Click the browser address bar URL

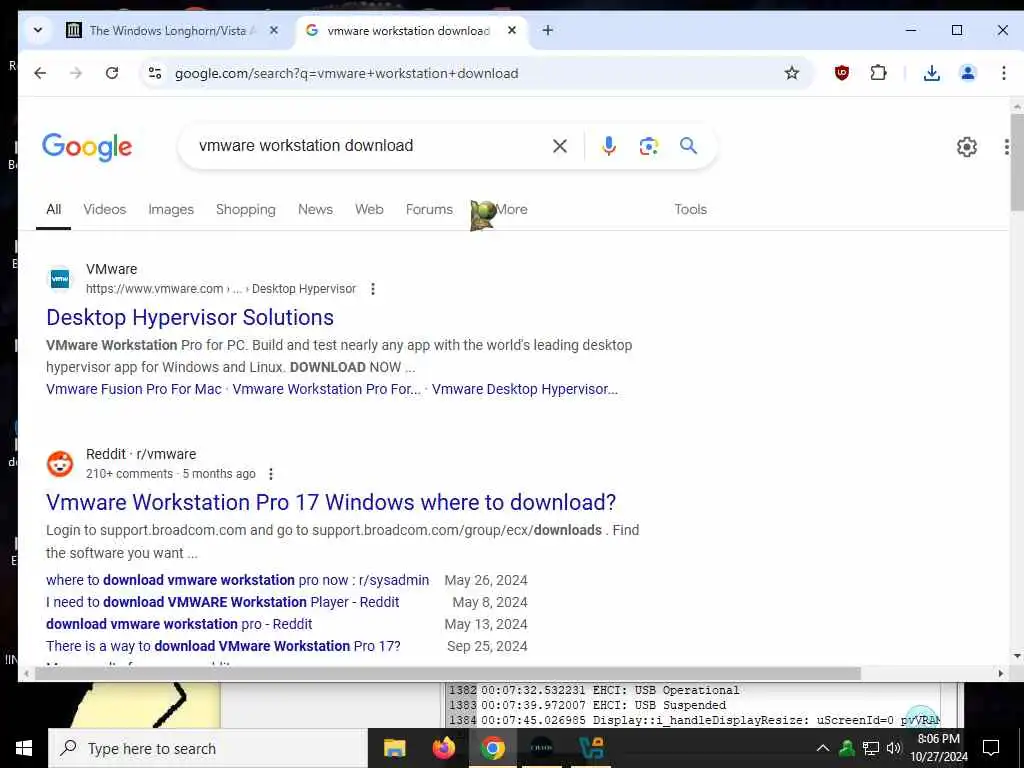pyautogui.click(x=347, y=73)
